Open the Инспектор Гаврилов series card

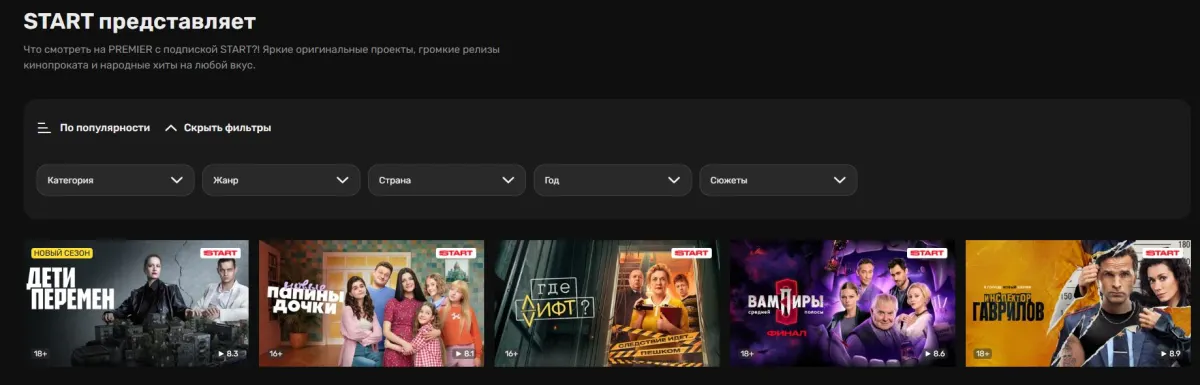pos(1078,303)
